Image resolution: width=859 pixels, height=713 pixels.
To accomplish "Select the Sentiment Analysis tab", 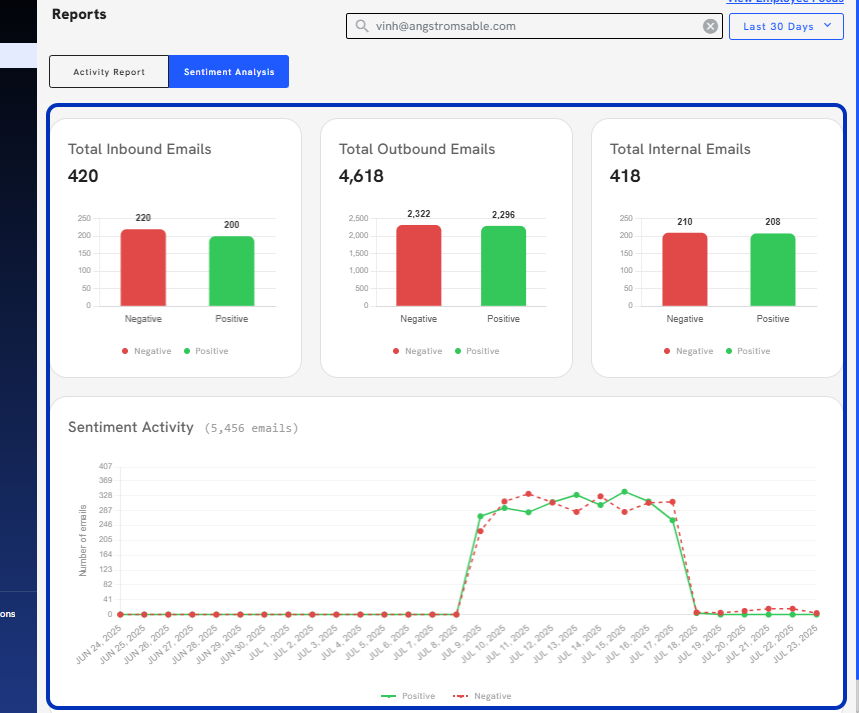I will point(229,71).
